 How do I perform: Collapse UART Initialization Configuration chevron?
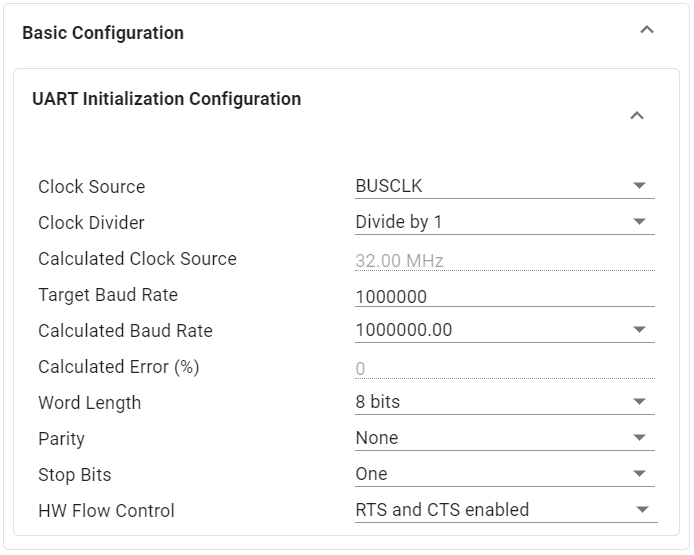637,116
